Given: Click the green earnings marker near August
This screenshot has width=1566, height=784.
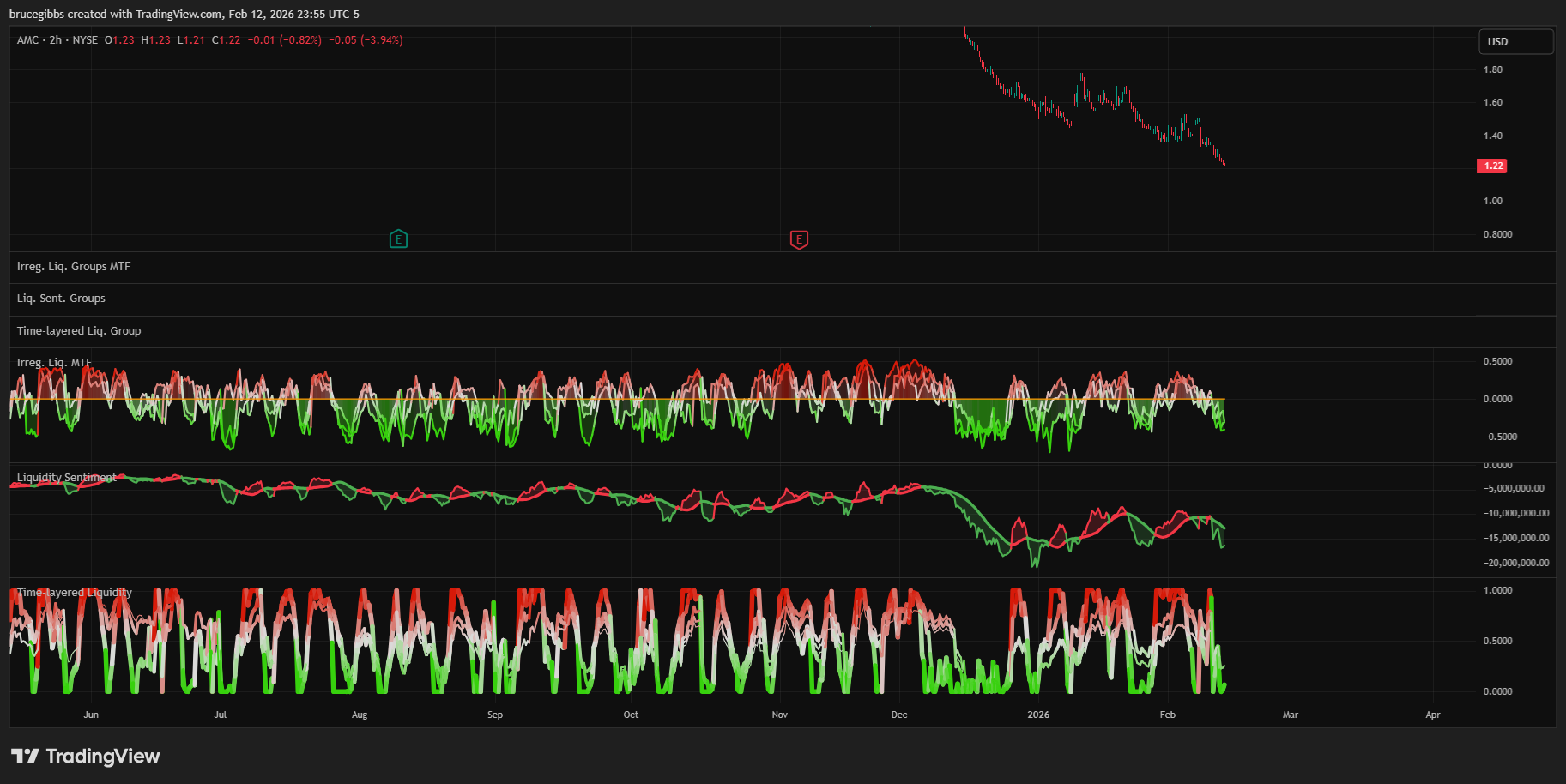Looking at the screenshot, I should point(398,239).
